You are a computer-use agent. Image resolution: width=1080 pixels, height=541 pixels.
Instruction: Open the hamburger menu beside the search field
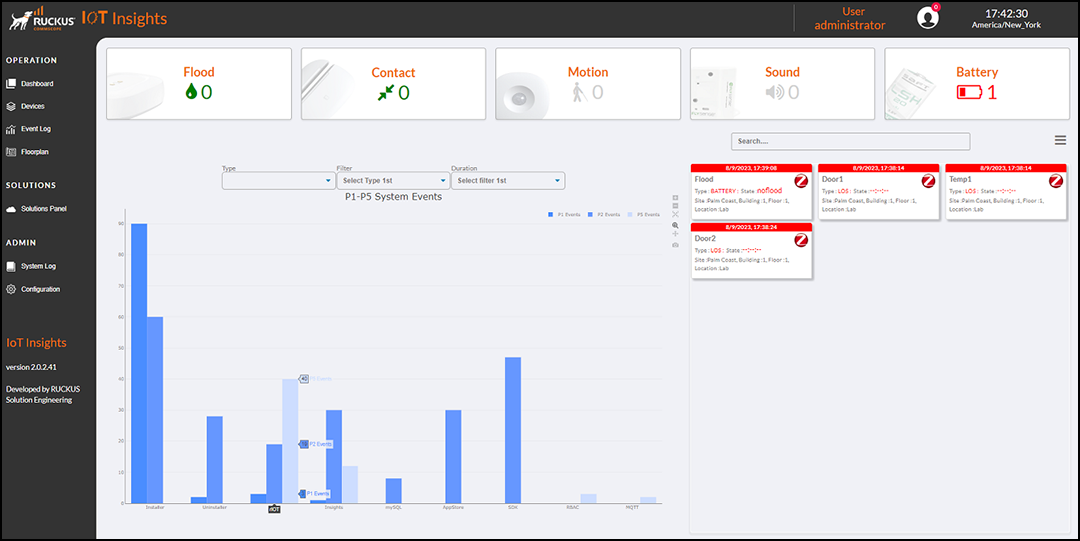point(1060,141)
